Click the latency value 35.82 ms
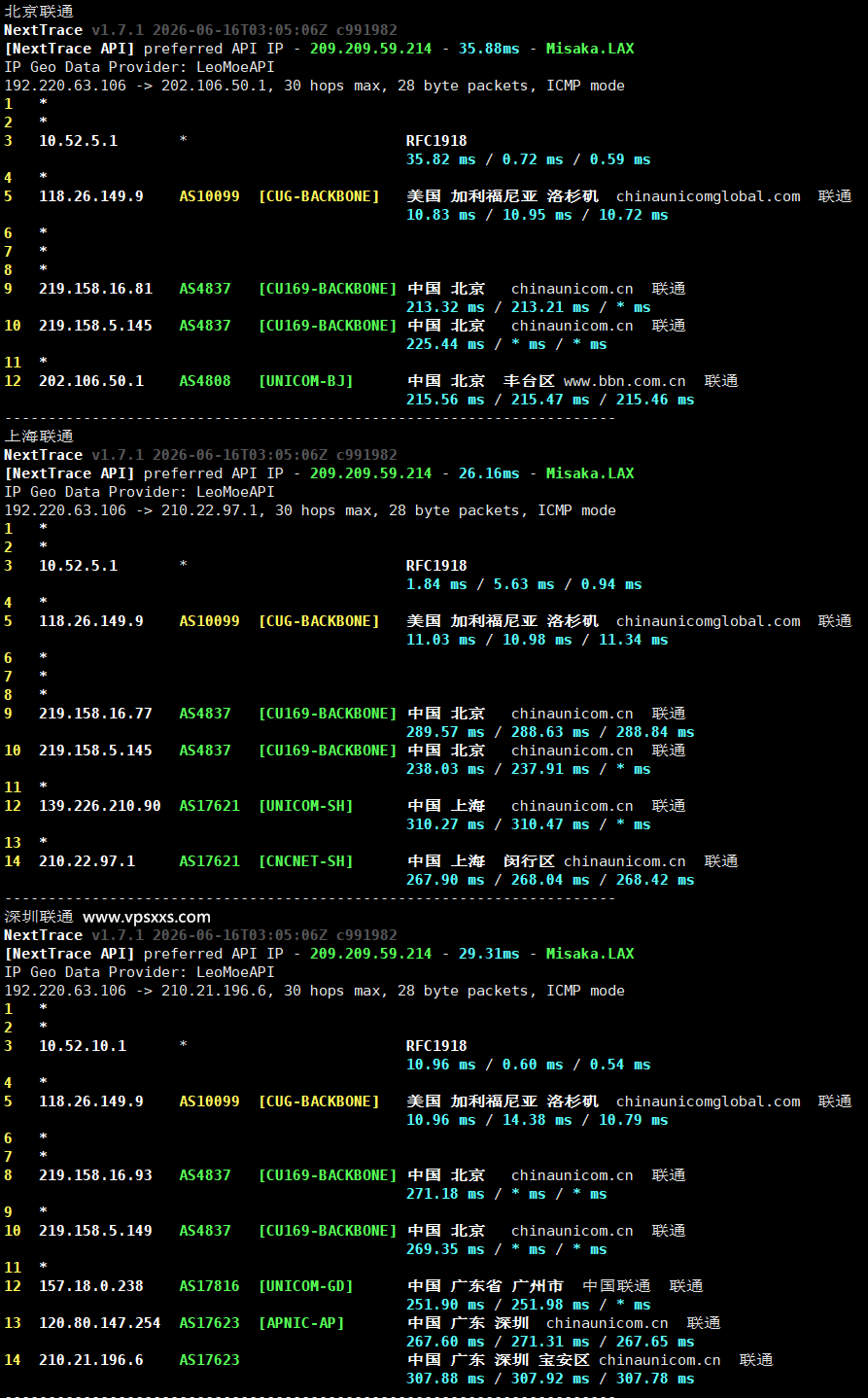This screenshot has height=1398, width=868. point(441,159)
